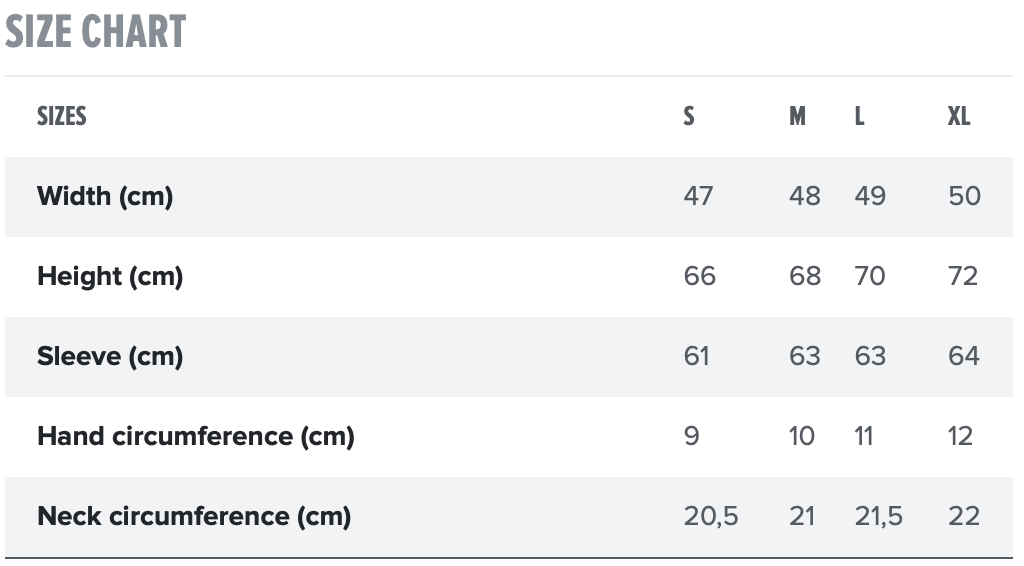Select the Hand circumference (cm) label
The width and height of the screenshot is (1024, 566).
(x=196, y=436)
